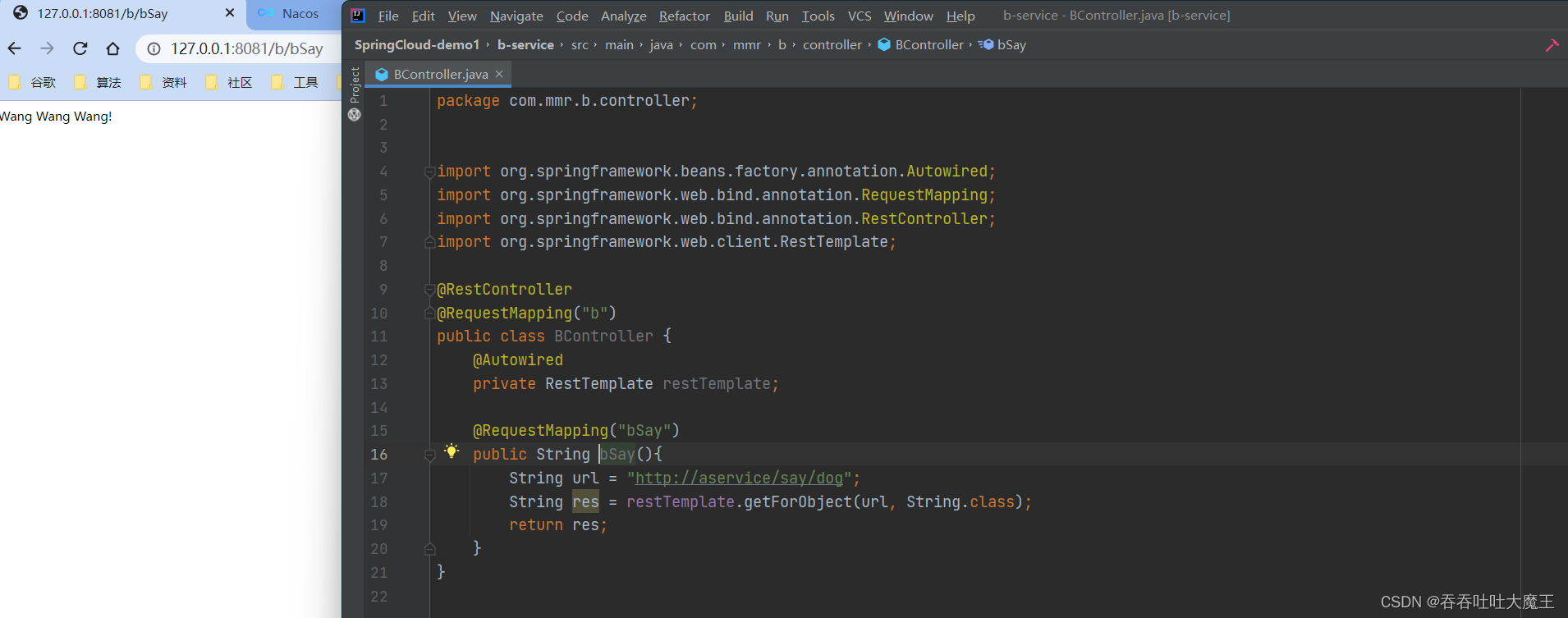Click the build hammer icon
The width and height of the screenshot is (1568, 618).
[1552, 46]
